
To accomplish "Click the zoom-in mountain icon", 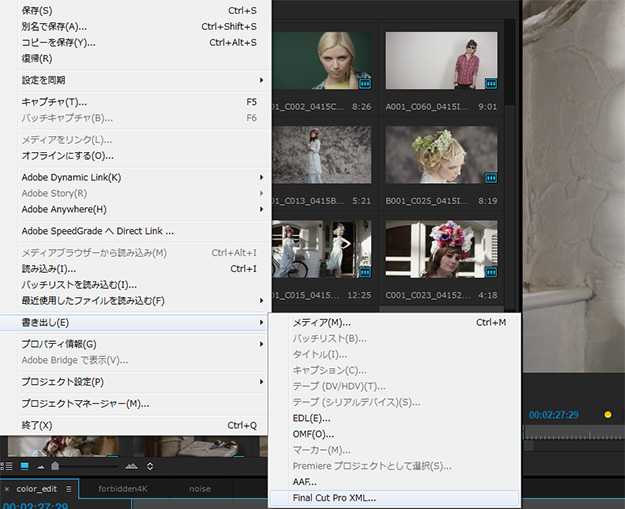I will 131,466.
